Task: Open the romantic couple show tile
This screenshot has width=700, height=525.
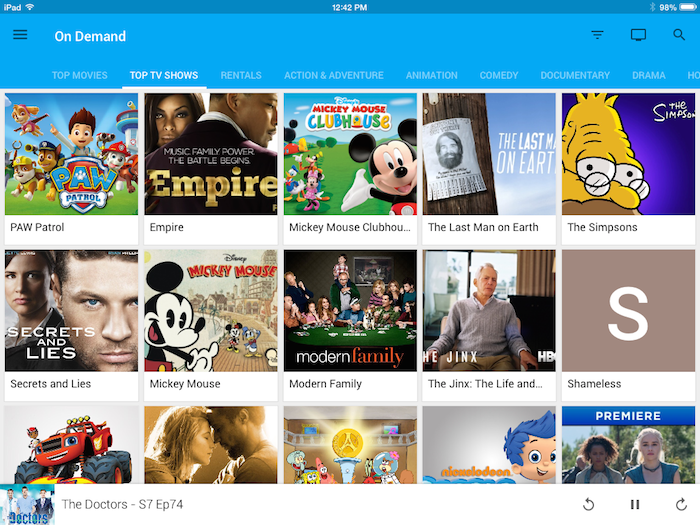Action: point(211,445)
